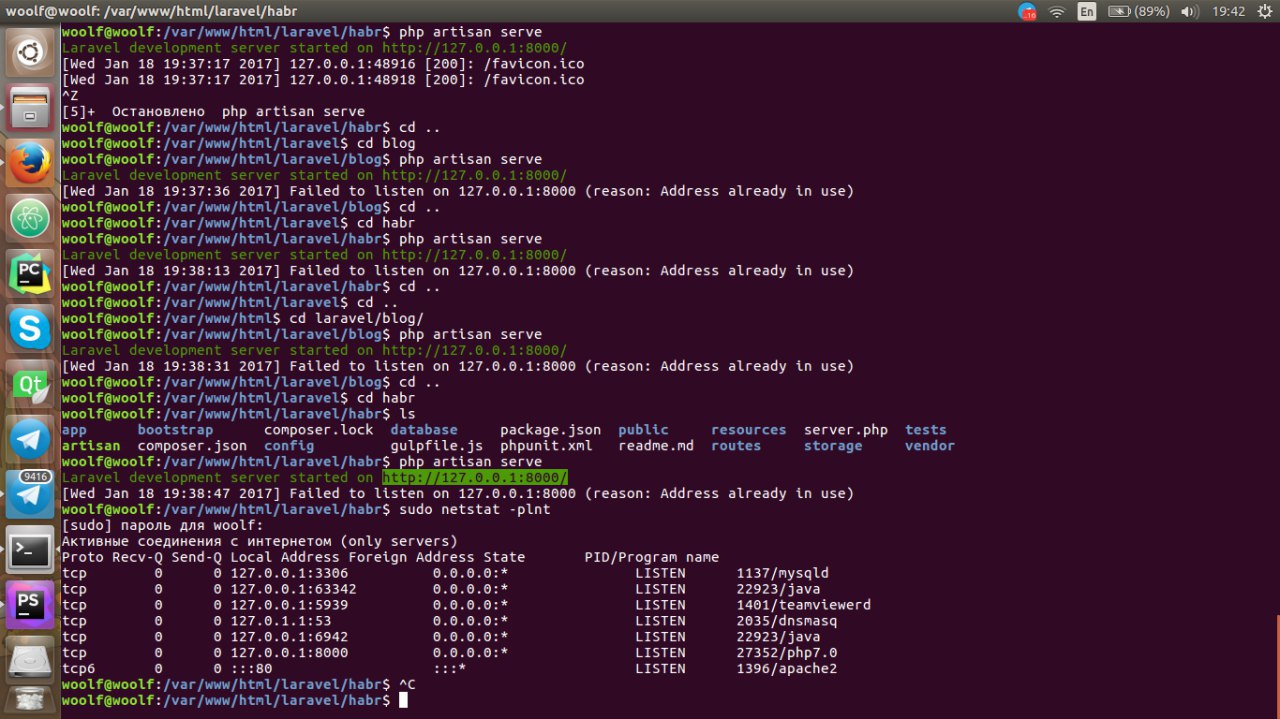
Task: Launch Qt Creator from the dock
Action: click(30, 382)
